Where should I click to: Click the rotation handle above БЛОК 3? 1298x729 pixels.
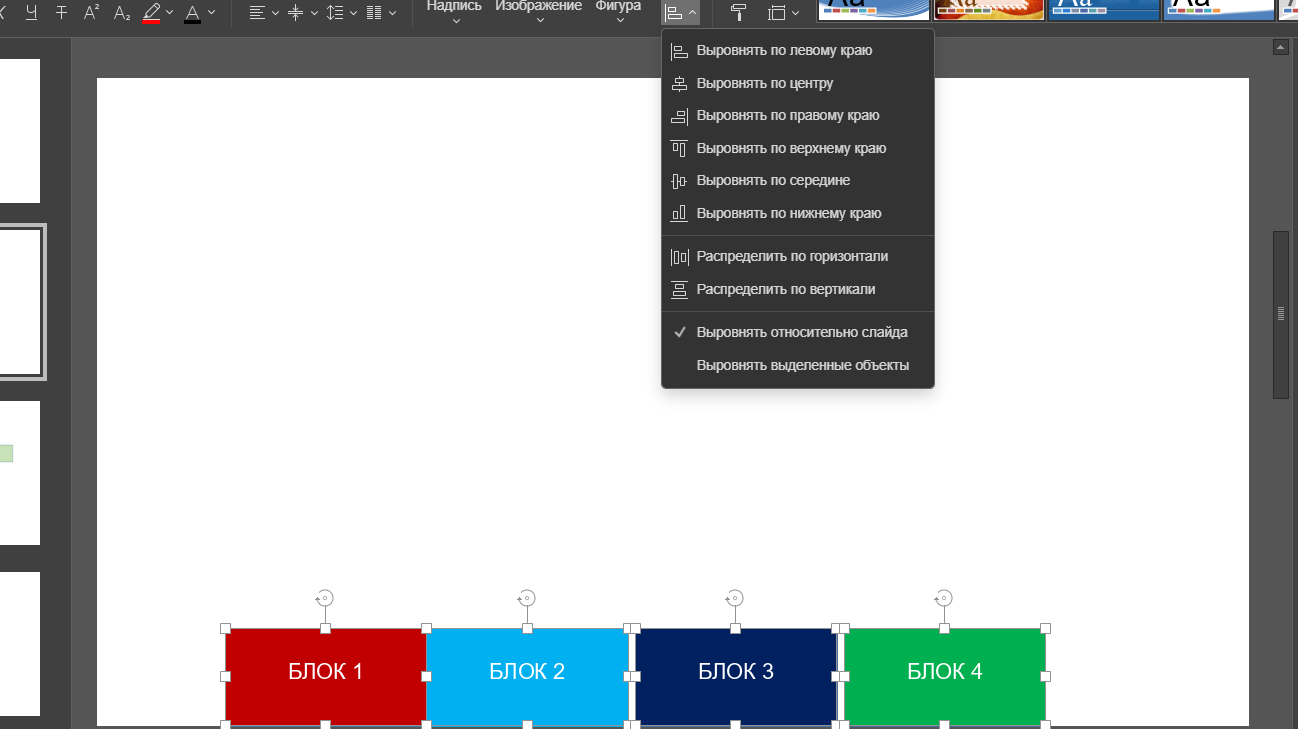(x=735, y=598)
